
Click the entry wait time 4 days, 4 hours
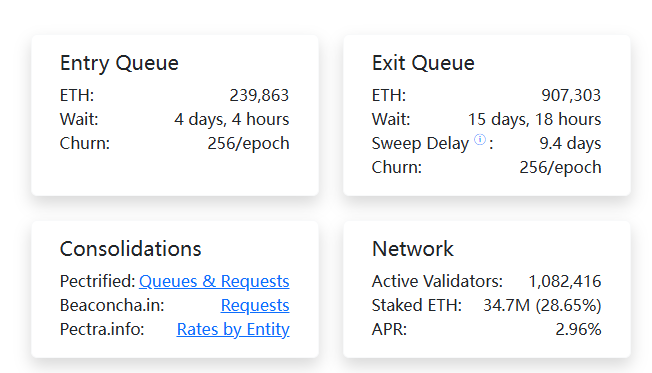pyautogui.click(x=232, y=119)
